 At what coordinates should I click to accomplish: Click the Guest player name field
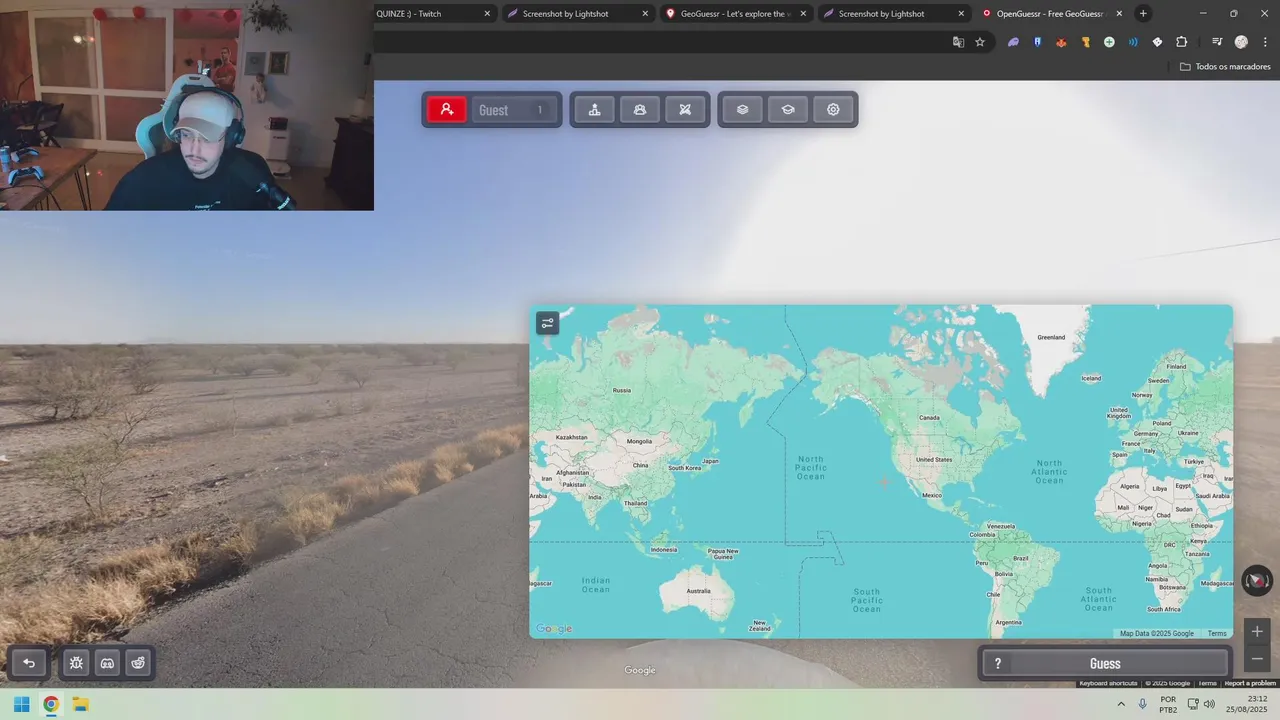(x=513, y=110)
